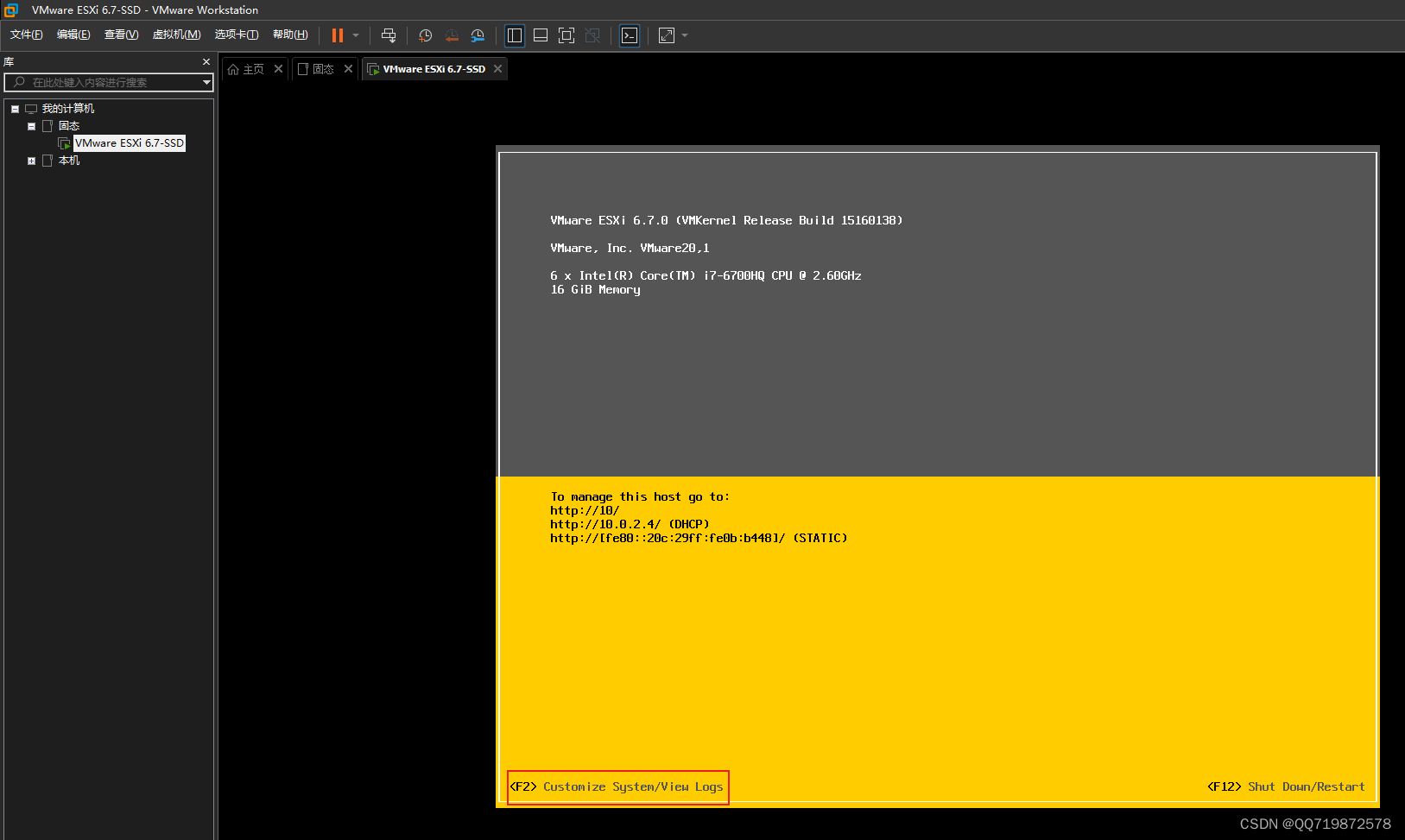
Task: Click the VMware Workstation logo in title bar
Action: coord(11,10)
